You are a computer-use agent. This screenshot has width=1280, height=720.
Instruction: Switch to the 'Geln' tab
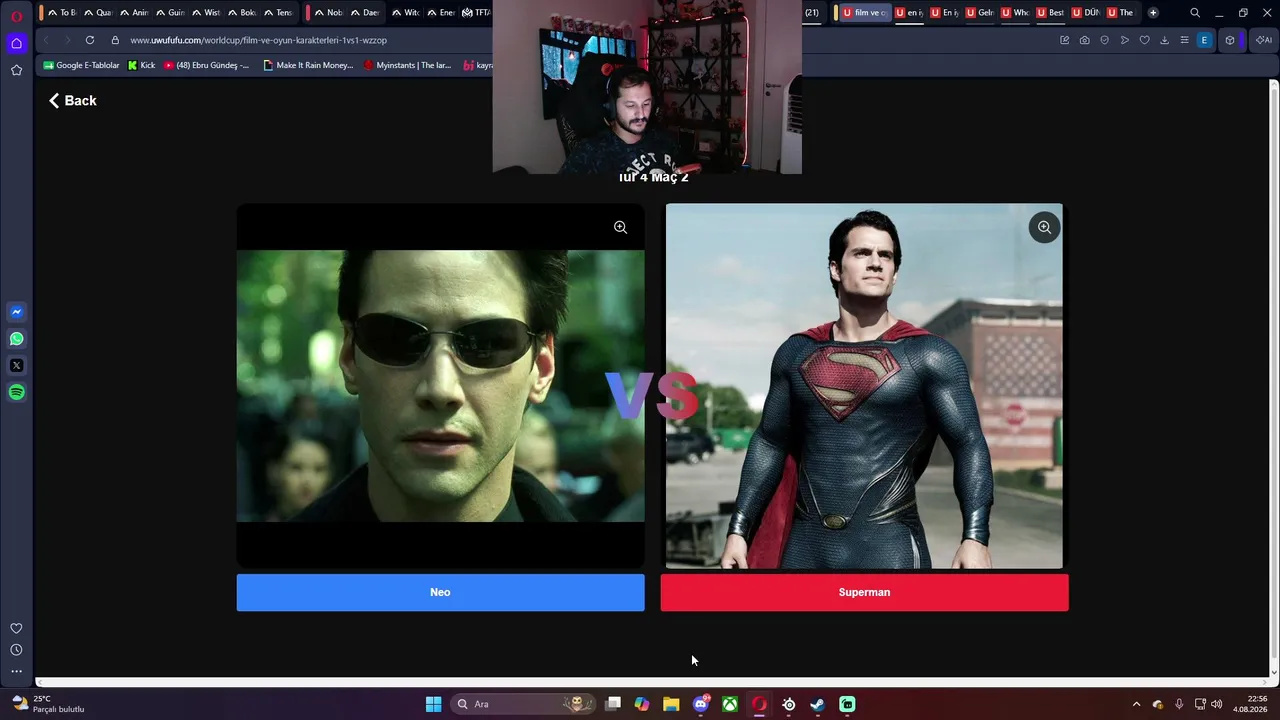click(980, 13)
